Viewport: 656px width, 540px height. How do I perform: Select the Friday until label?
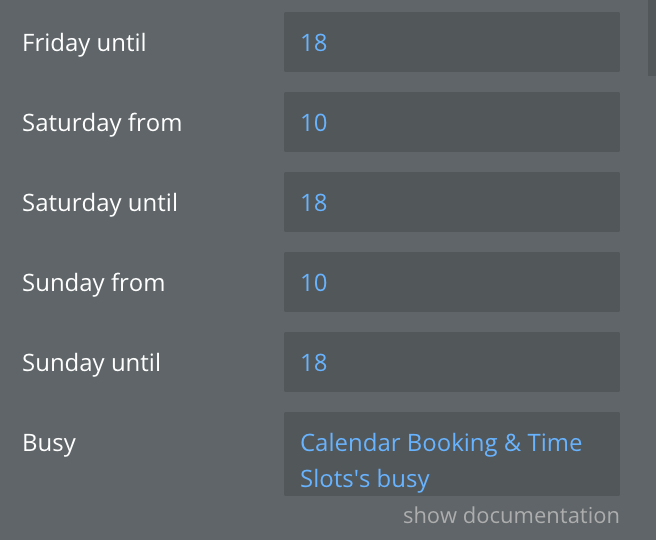coord(84,43)
